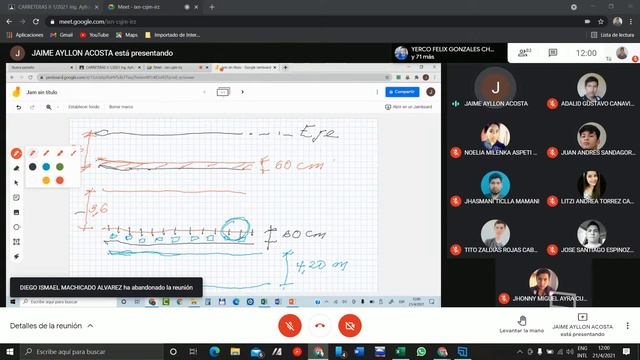
Task: Open a new Chrome tab
Action: (x=212, y=7)
